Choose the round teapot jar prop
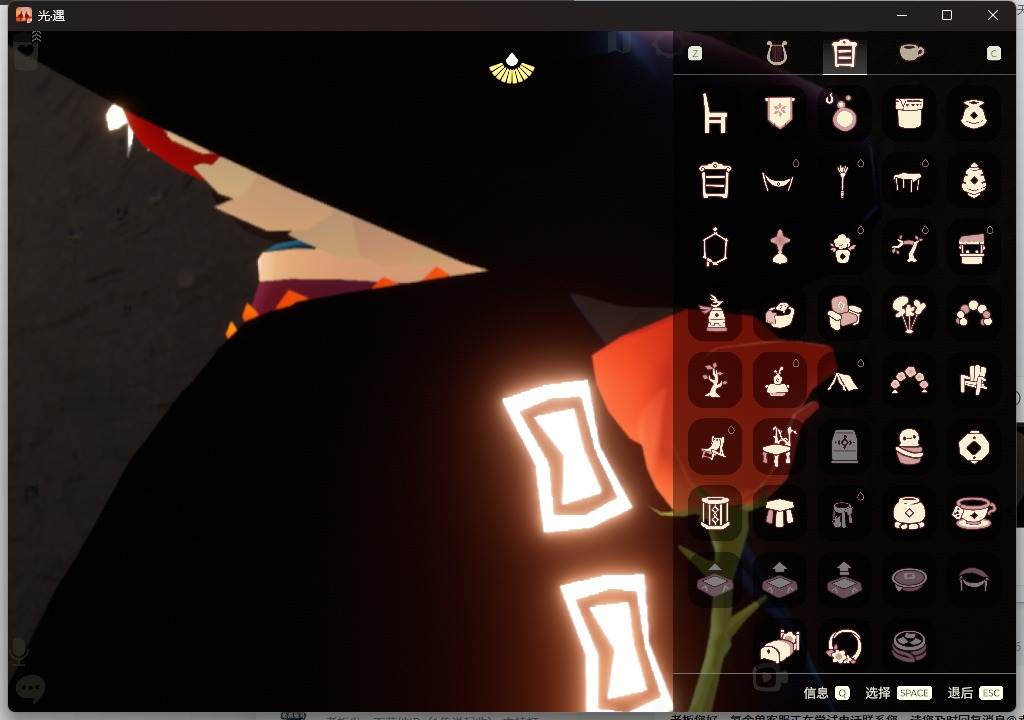The height and width of the screenshot is (720, 1024). coord(908,513)
